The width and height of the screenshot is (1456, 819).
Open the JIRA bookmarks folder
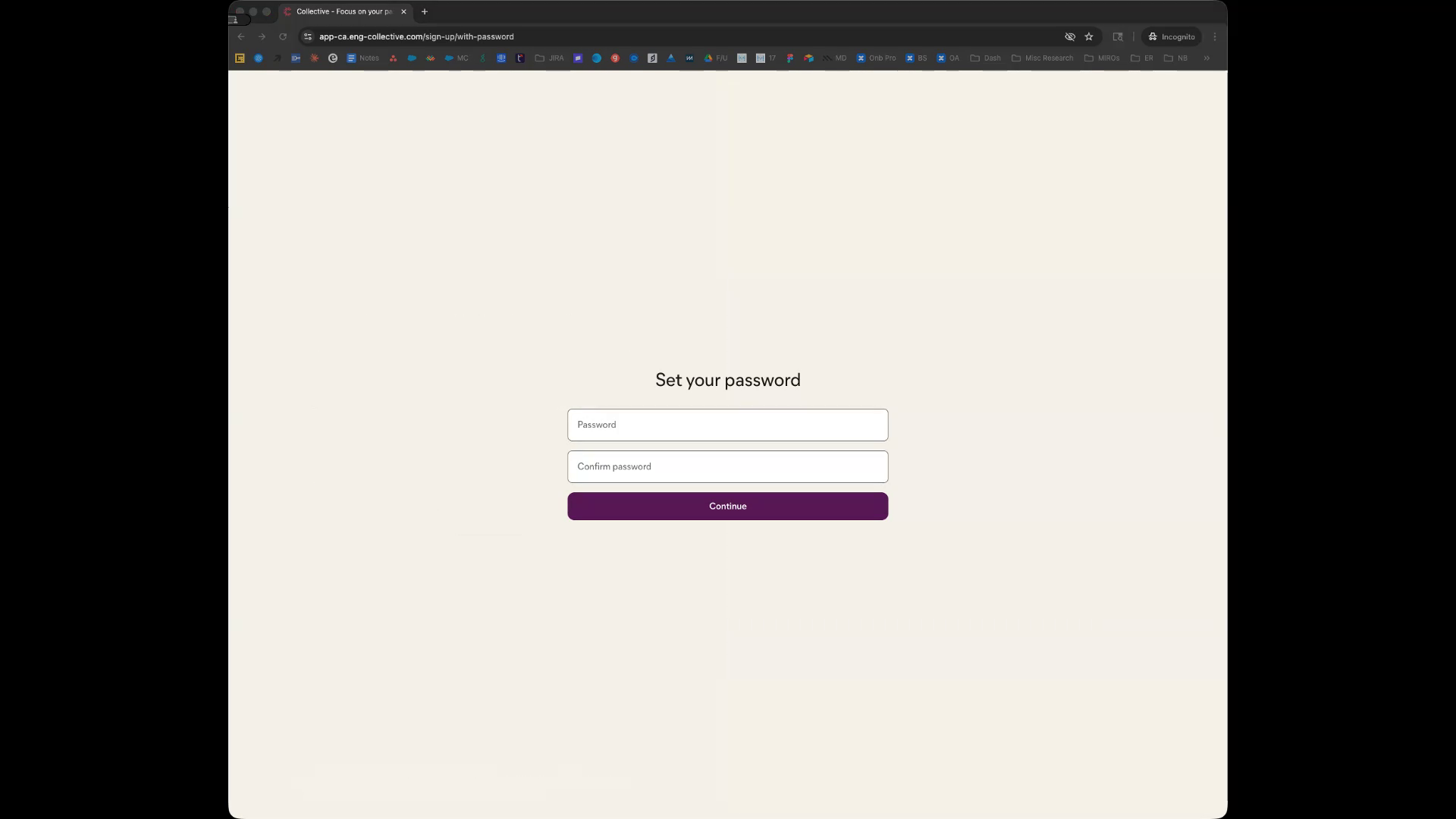pyautogui.click(x=550, y=58)
